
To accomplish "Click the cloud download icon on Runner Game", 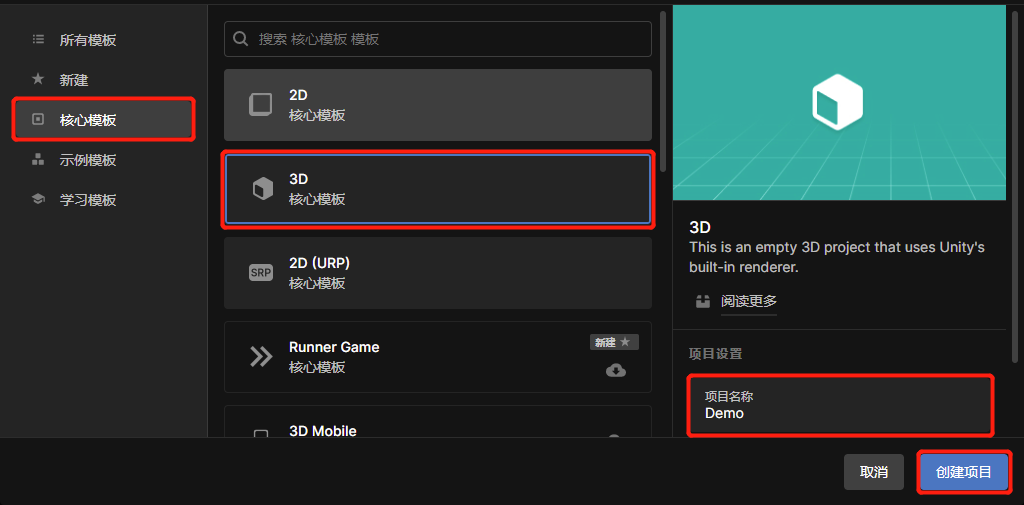I will click(x=616, y=371).
